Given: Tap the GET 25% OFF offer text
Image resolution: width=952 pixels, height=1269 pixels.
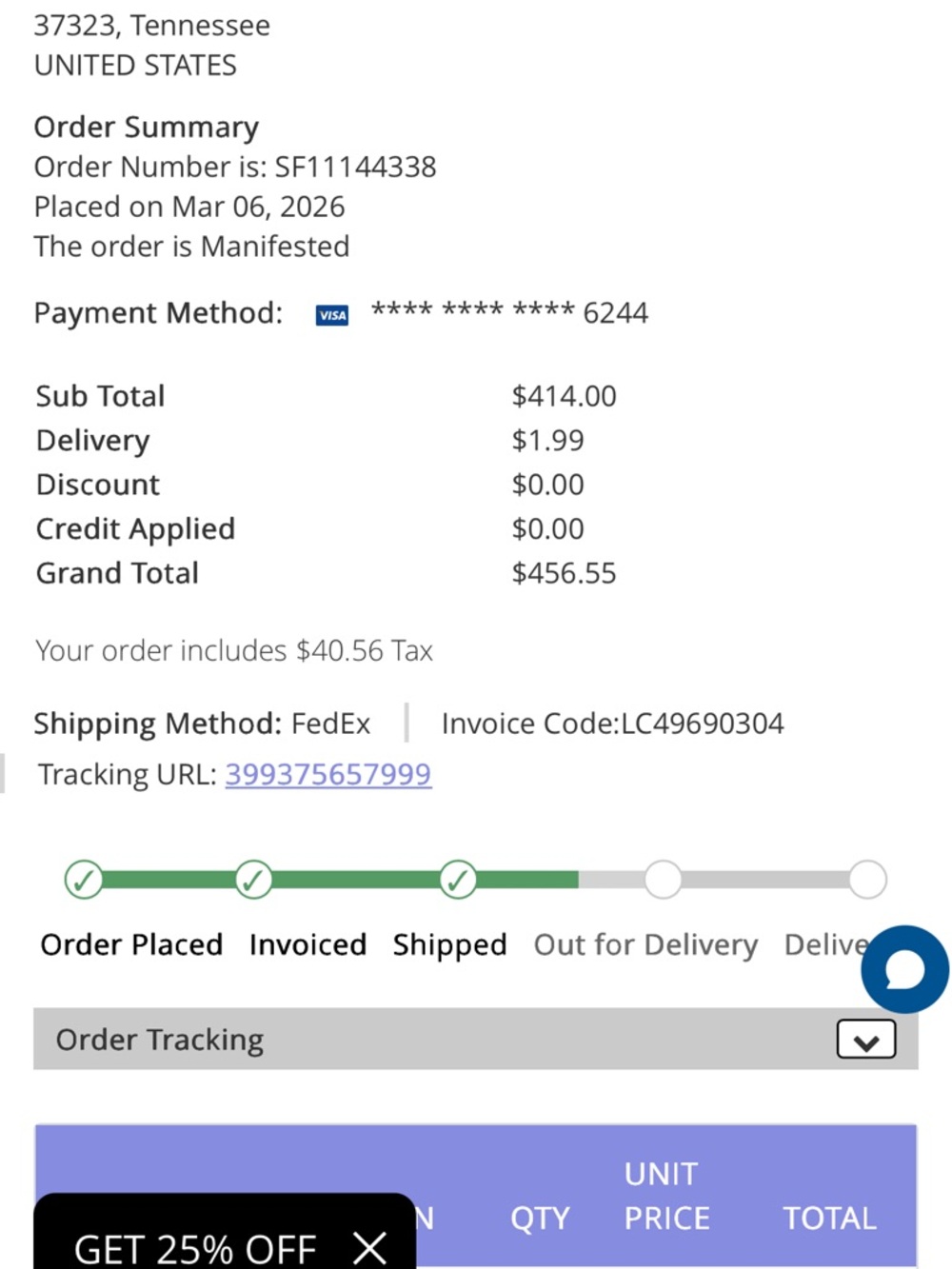Looking at the screenshot, I should pos(195,1248).
